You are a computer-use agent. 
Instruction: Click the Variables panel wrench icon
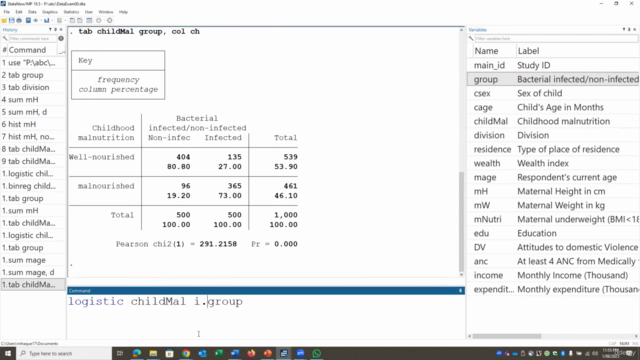pyautogui.click(x=471, y=38)
